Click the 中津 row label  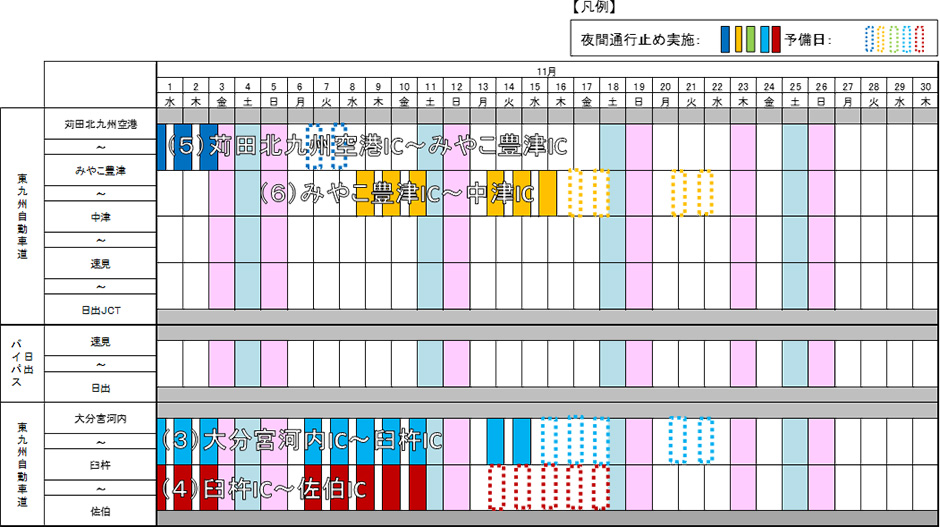[x=101, y=217]
